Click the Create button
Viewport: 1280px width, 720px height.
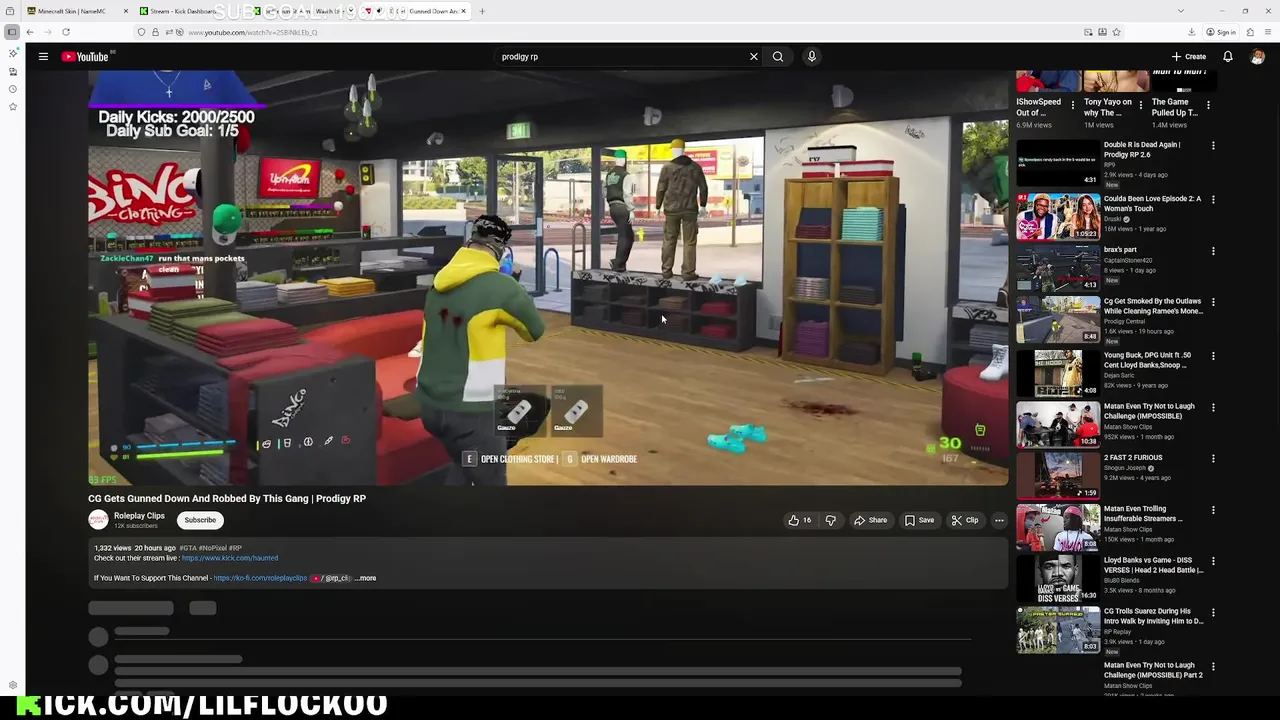[x=1189, y=57]
